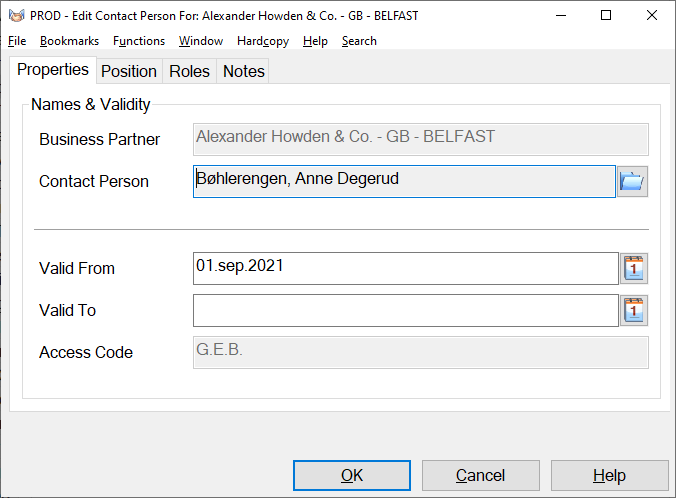
Task: Close the Edit Contact Person window
Action: click(652, 16)
